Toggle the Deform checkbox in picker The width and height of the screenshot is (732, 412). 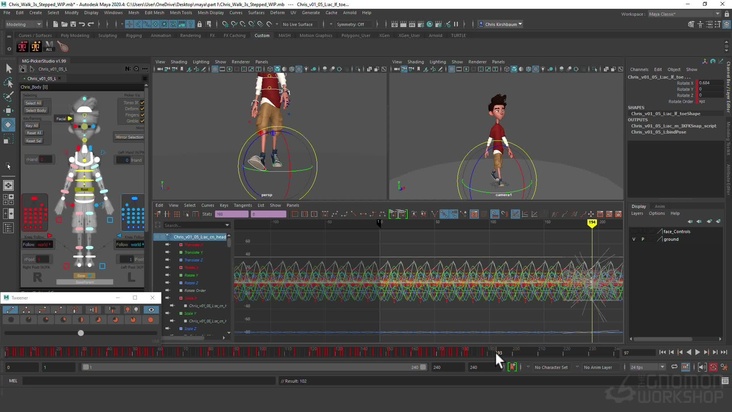coord(142,109)
